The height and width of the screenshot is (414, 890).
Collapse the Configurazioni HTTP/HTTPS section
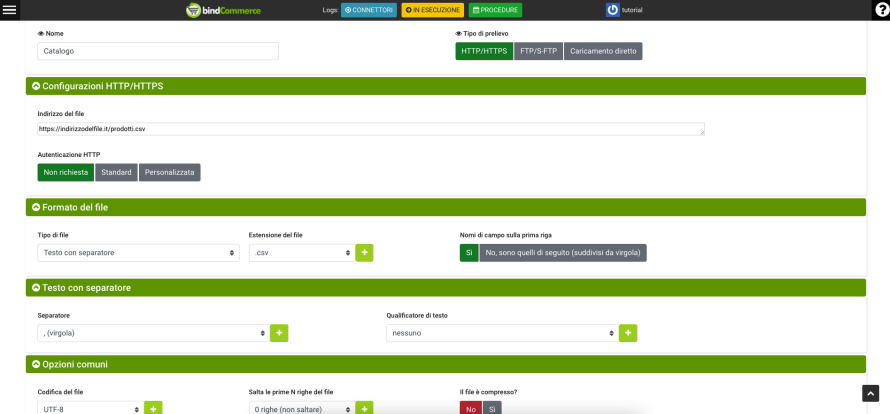click(x=37, y=86)
